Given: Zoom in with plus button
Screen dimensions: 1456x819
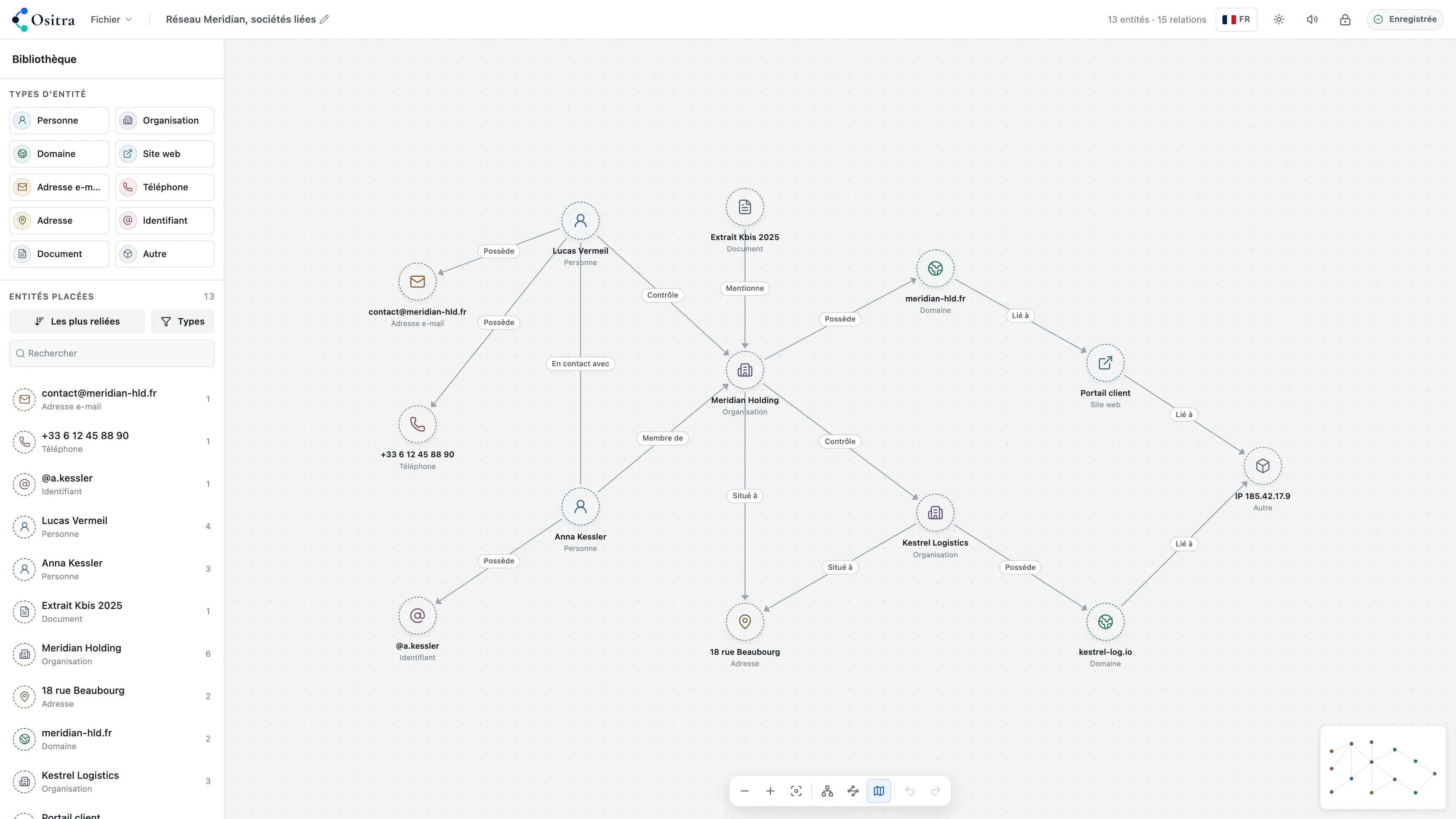Looking at the screenshot, I should [x=770, y=791].
